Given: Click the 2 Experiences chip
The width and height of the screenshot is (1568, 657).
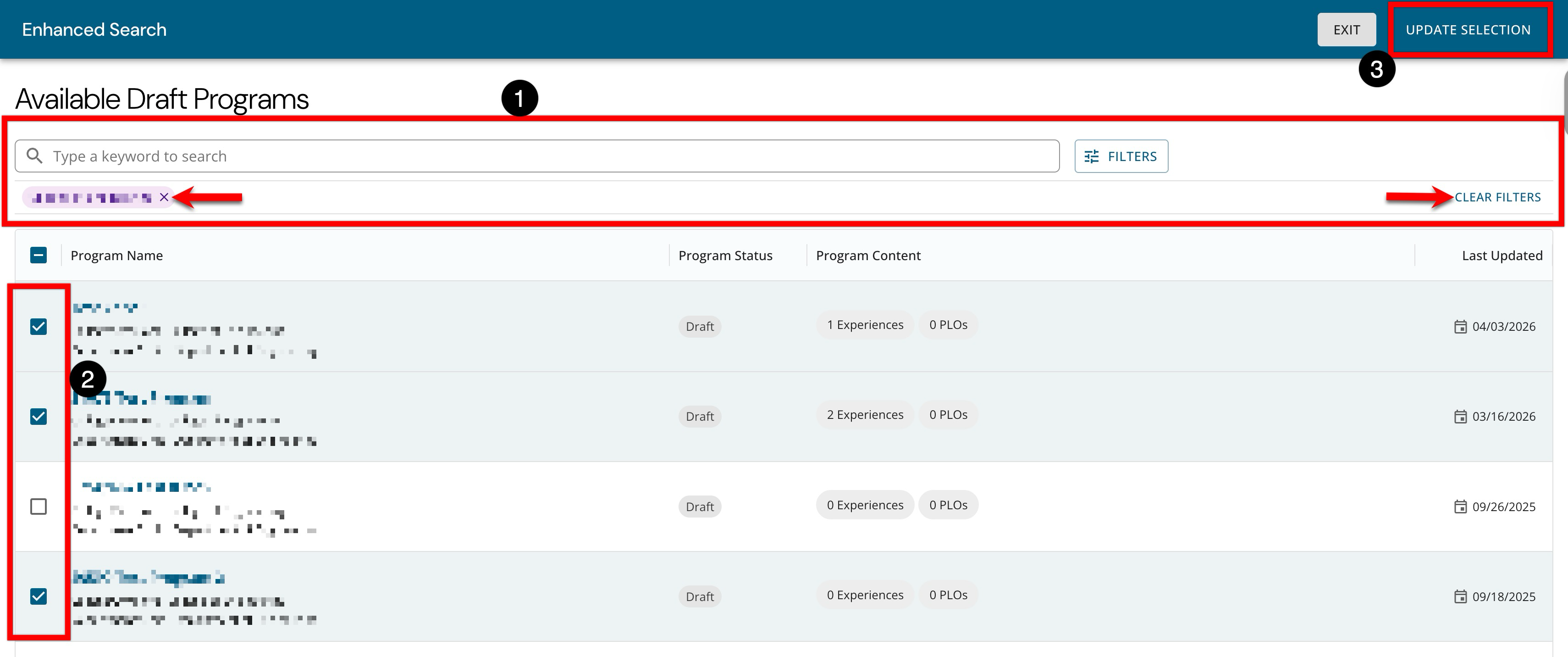Looking at the screenshot, I should pos(865,415).
